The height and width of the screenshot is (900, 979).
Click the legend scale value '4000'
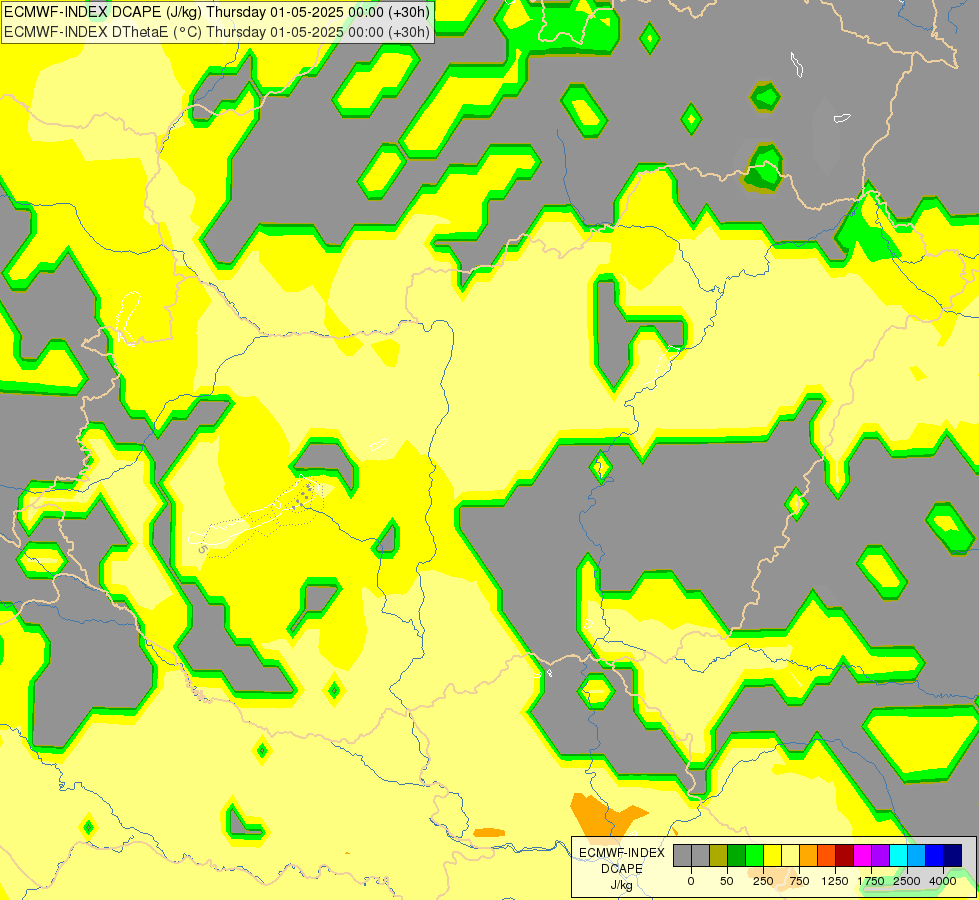tap(943, 881)
